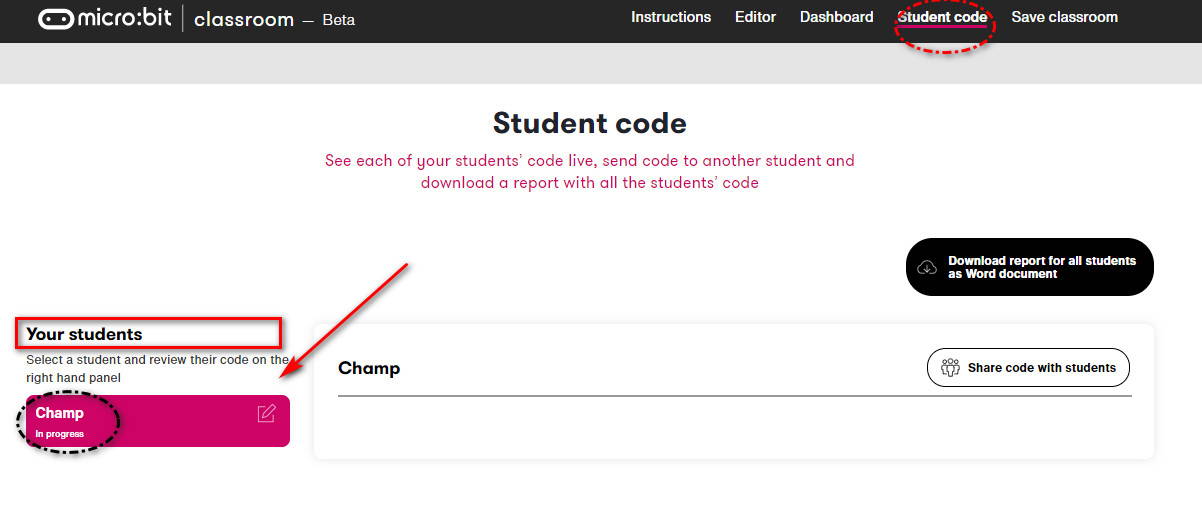Click the pink description text under the title
The image size is (1202, 517).
590,171
